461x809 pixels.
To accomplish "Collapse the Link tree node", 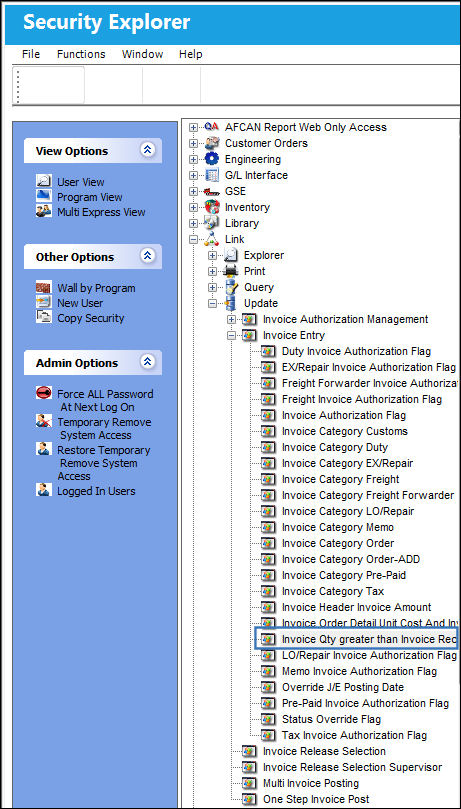I will pyautogui.click(x=193, y=239).
